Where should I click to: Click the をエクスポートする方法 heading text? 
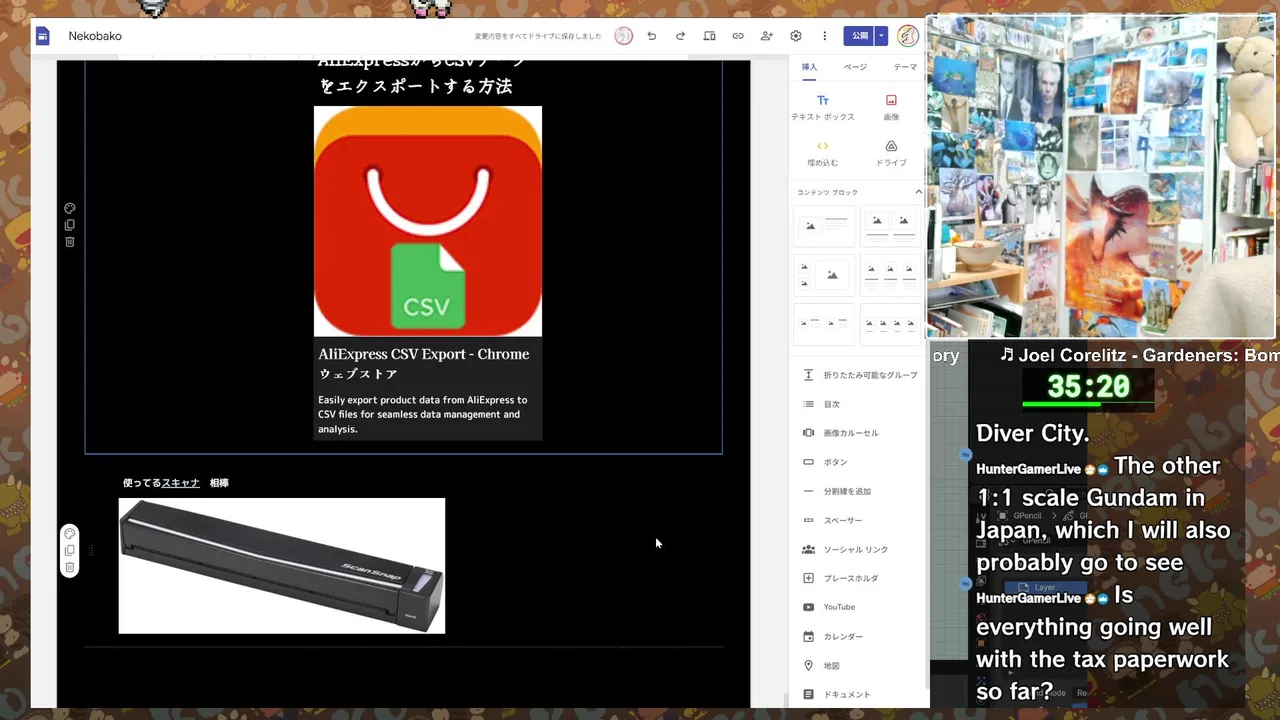coord(416,86)
